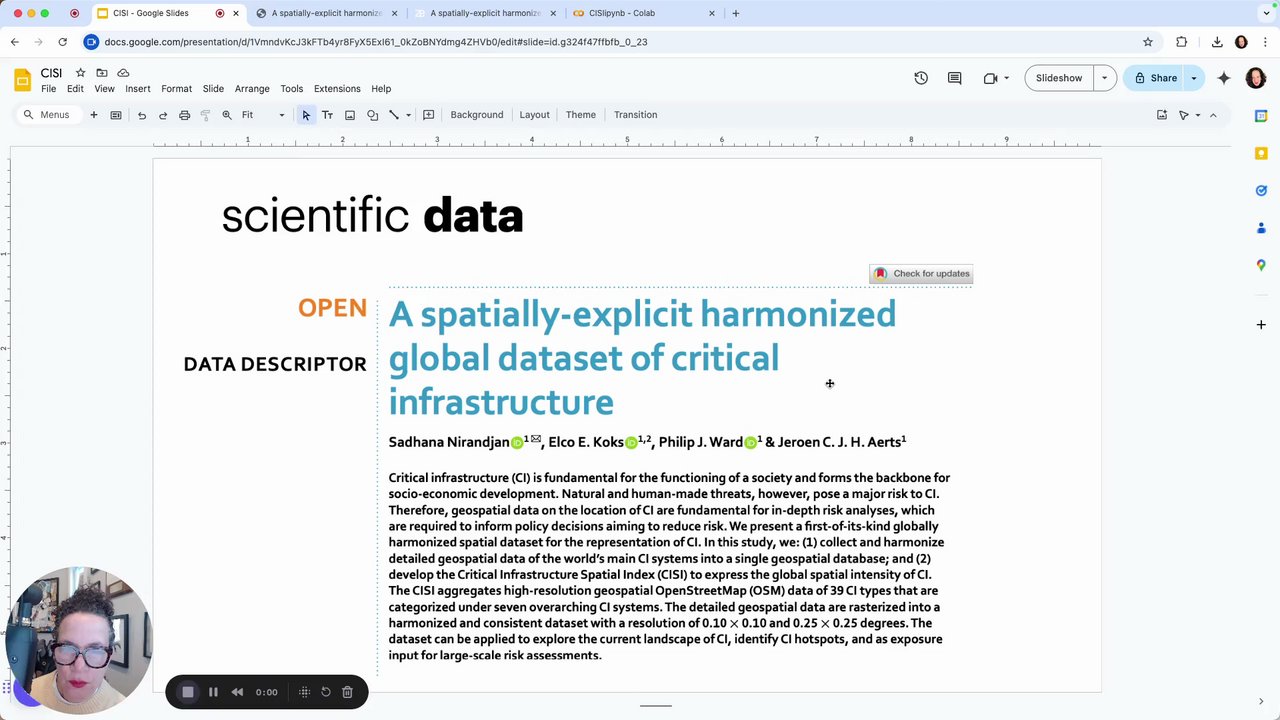The image size is (1280, 720).
Task: Open the Insert menu
Action: click(x=138, y=89)
